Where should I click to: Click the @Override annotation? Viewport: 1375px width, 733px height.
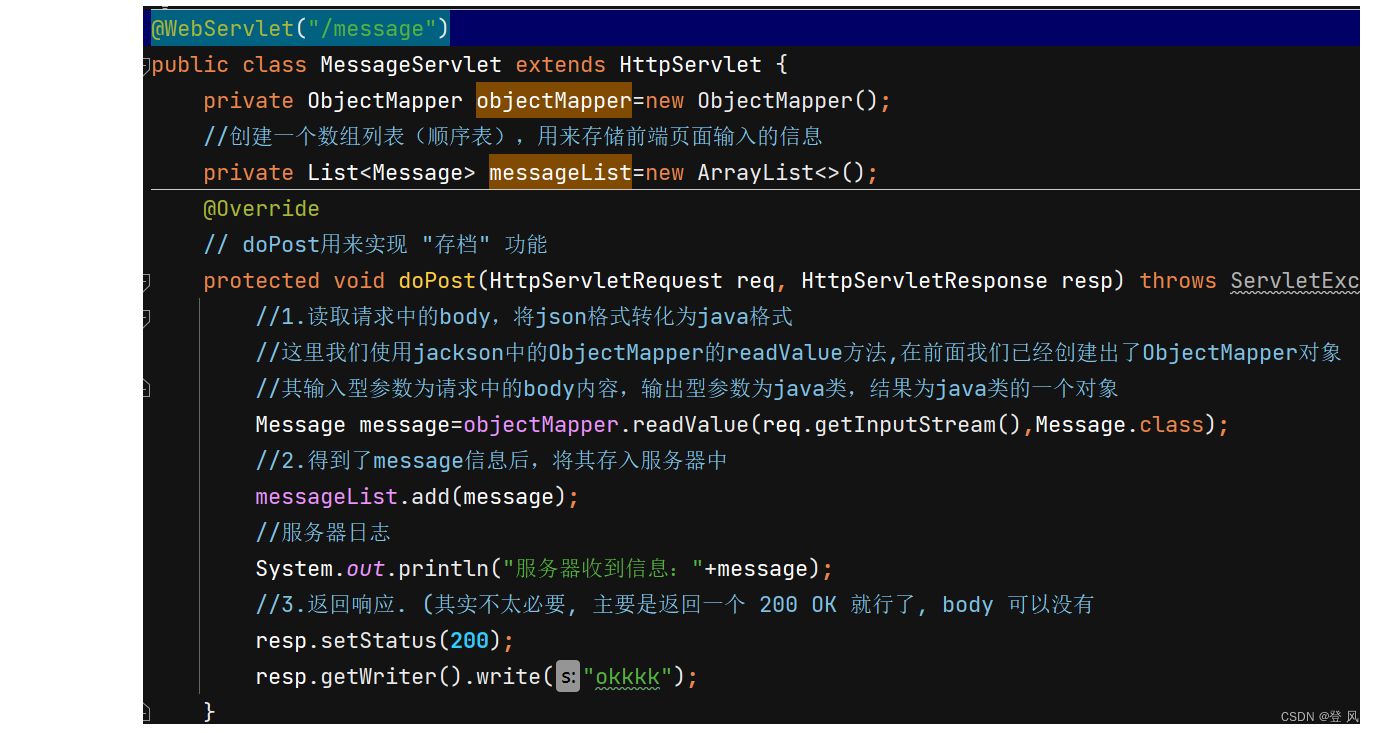(x=261, y=209)
